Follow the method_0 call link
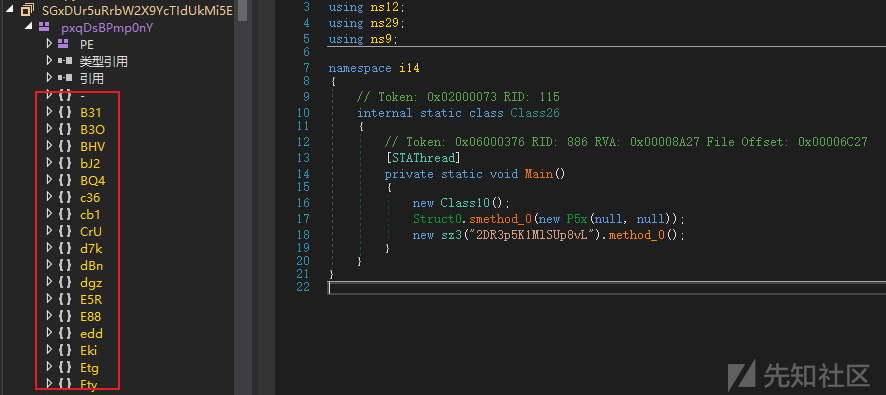886x395 pixels. click(637, 235)
